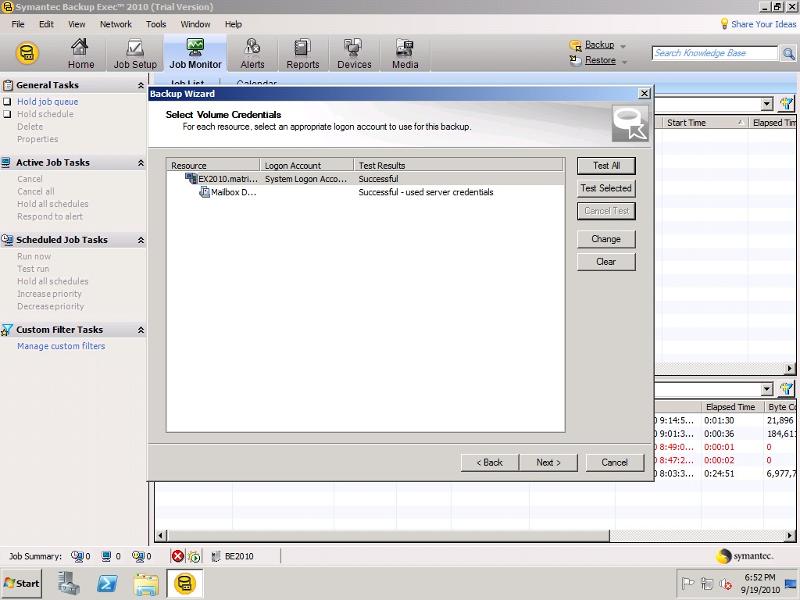Collapse the Custom Filter Tasks section
The image size is (800, 600).
pos(141,330)
